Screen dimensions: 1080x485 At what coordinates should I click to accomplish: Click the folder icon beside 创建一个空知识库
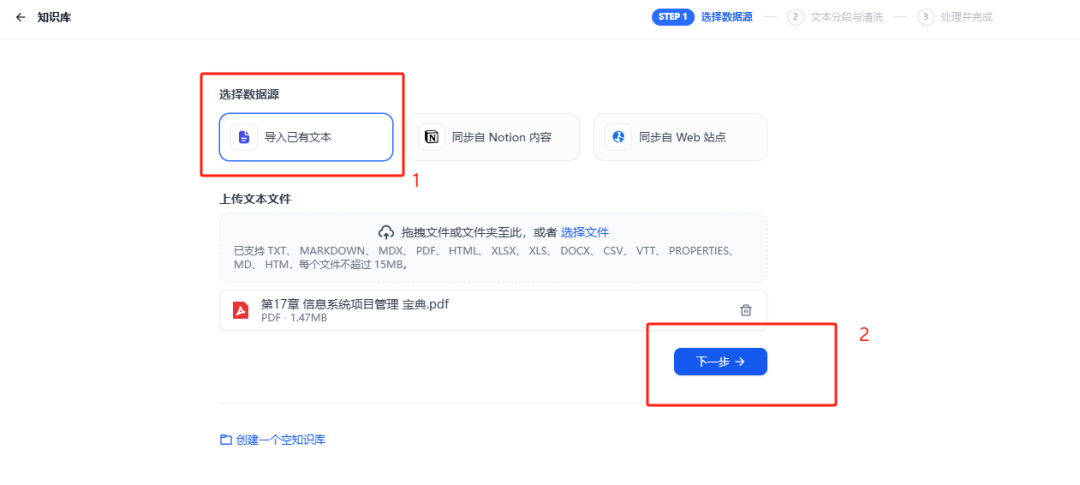click(x=225, y=440)
